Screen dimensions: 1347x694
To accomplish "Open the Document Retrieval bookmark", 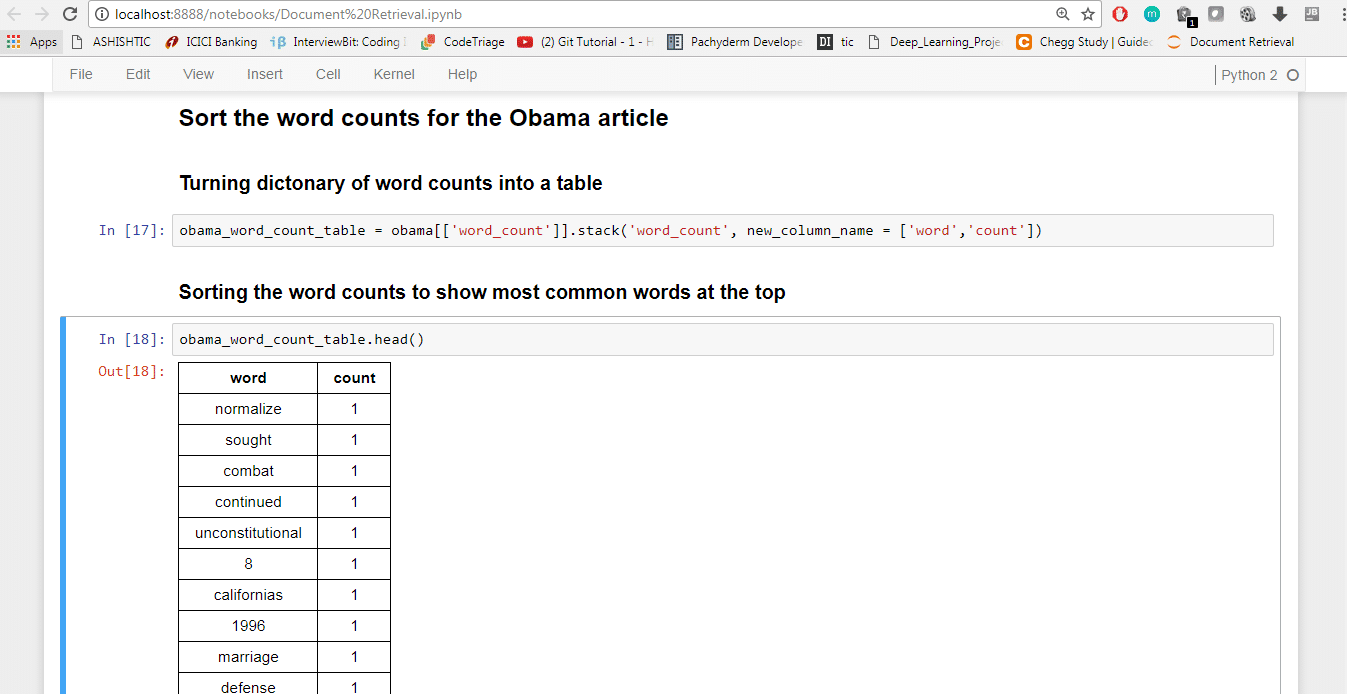I will pos(1231,42).
